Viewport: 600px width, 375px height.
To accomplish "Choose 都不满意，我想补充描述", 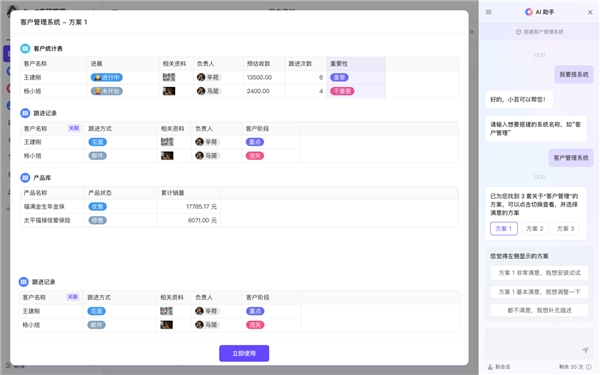I will coord(539,310).
